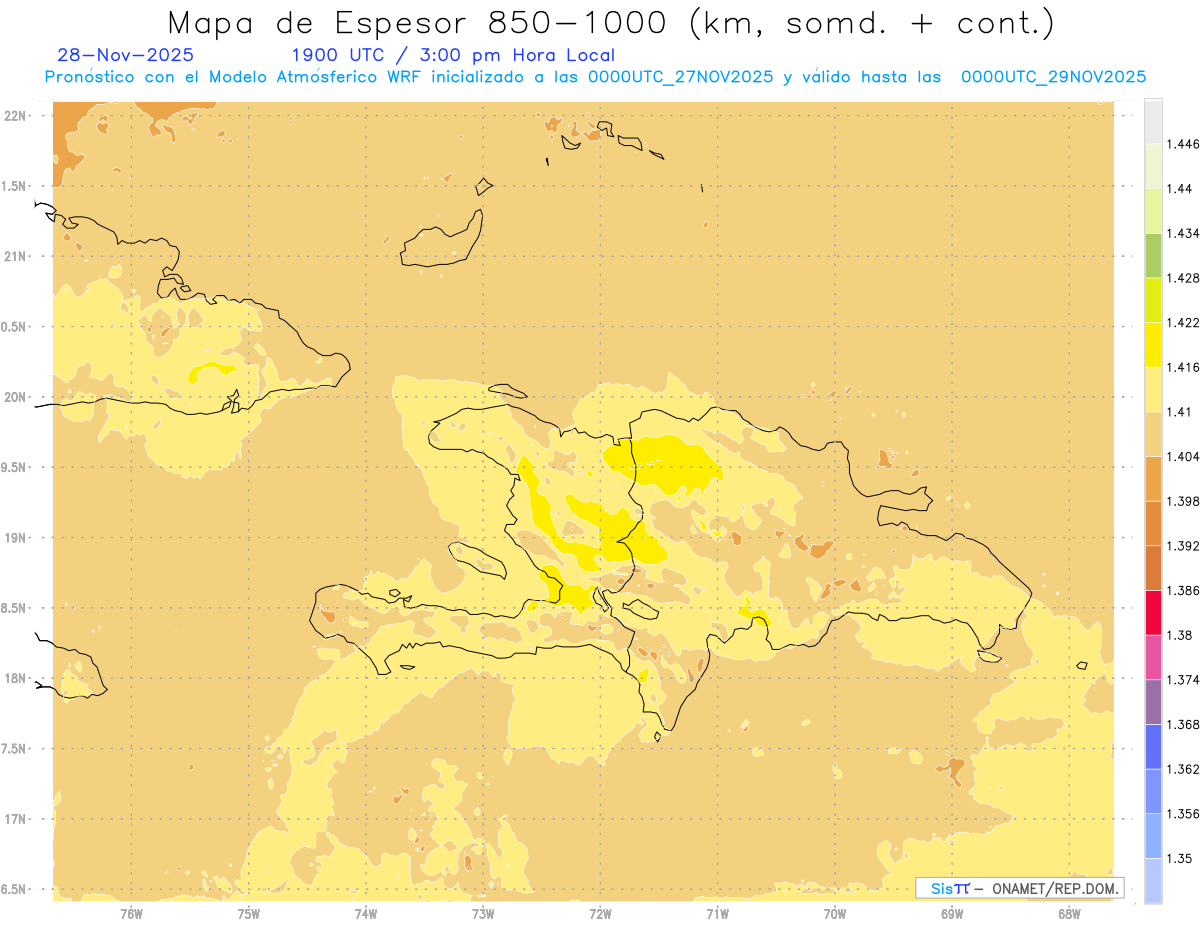The width and height of the screenshot is (1200, 927).
Task: Click the 20N latitude label
Action: pyautogui.click(x=15, y=397)
